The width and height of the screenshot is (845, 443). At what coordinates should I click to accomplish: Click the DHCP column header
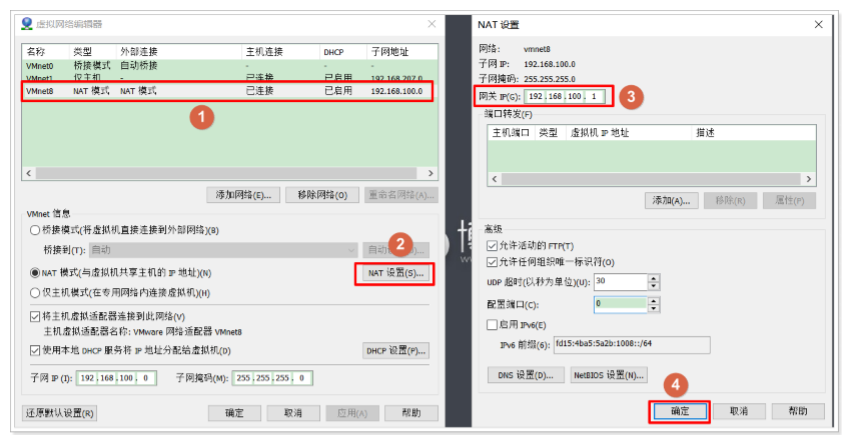click(x=342, y=52)
